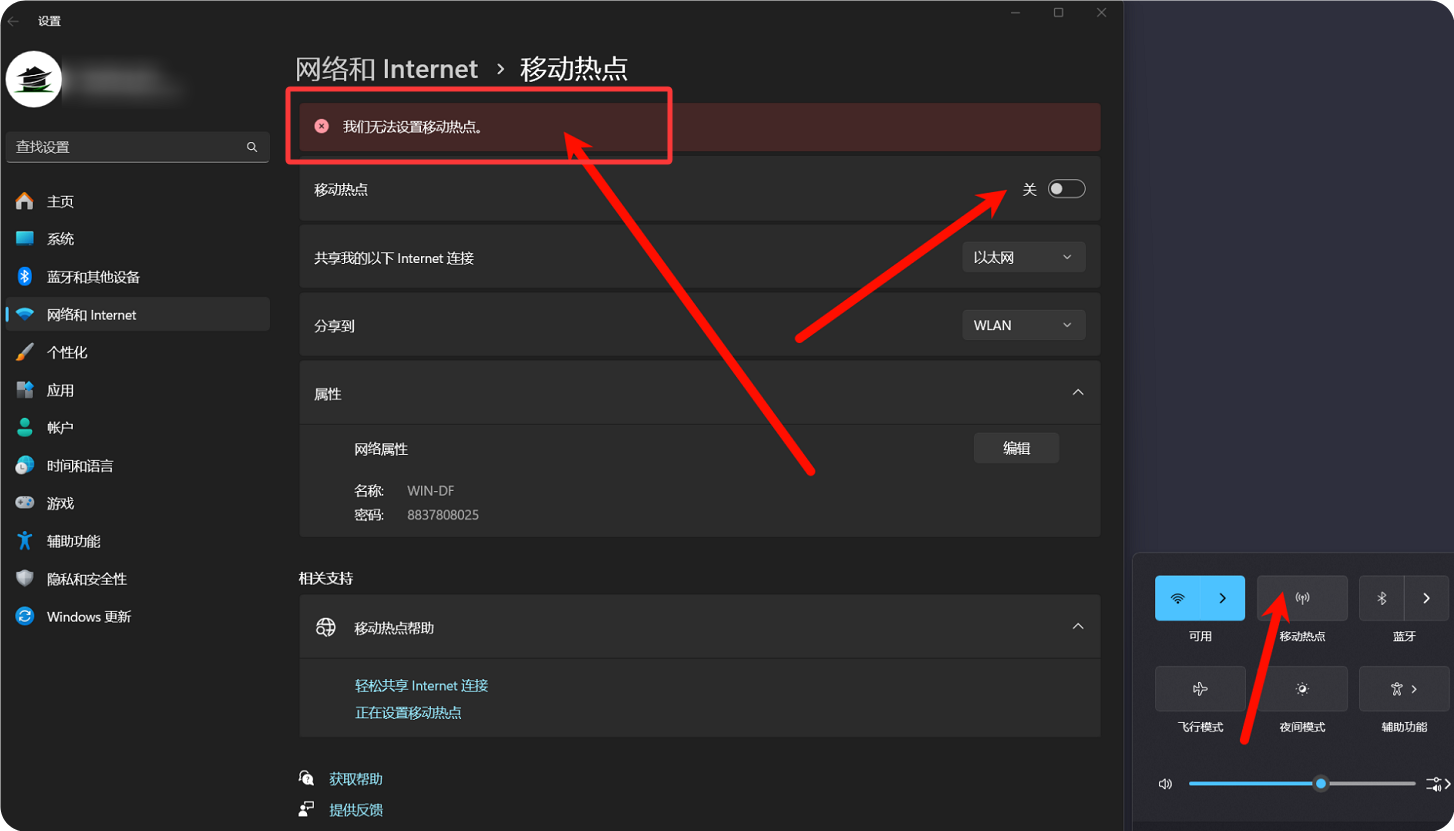Collapse the 移动热点帮助 section chevron
The height and width of the screenshot is (831, 1454).
pos(1078,626)
